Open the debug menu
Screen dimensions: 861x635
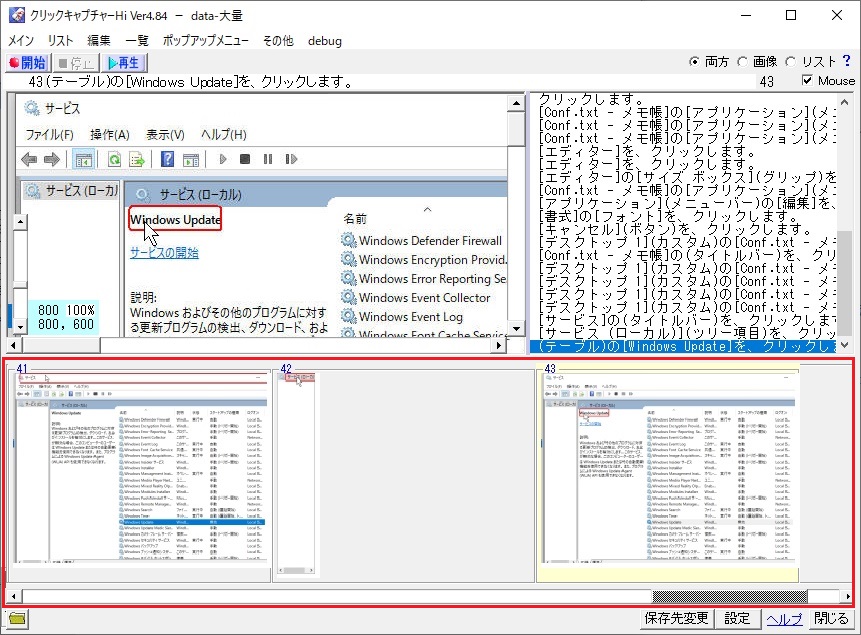tap(325, 41)
